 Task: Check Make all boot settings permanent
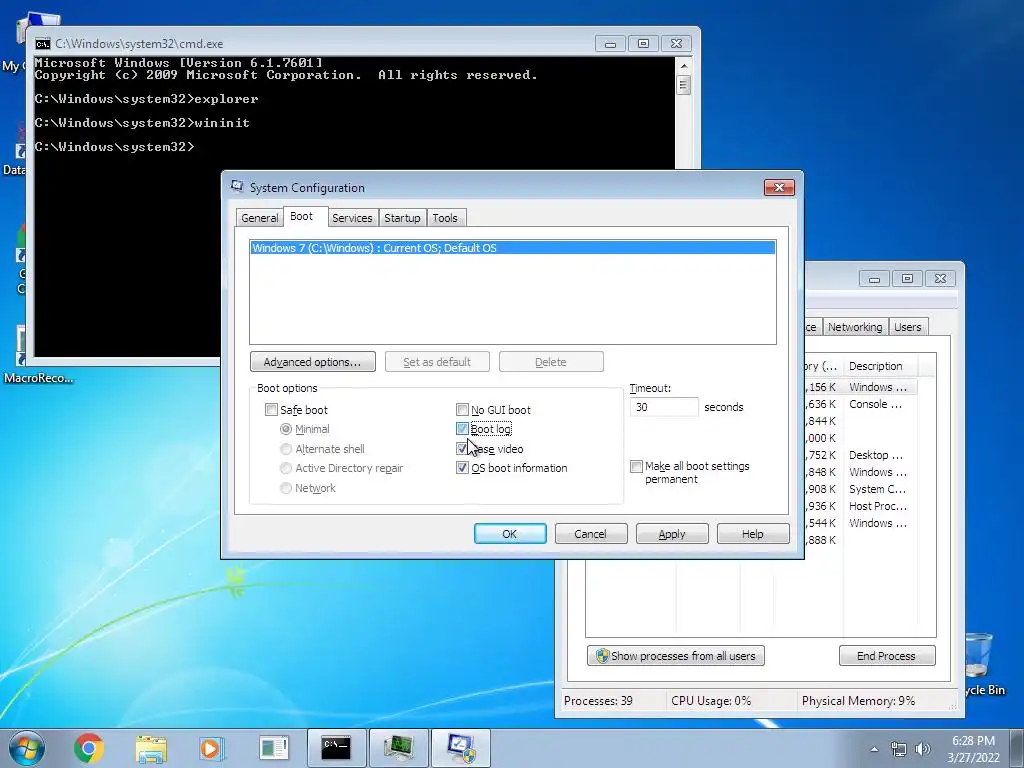[636, 466]
